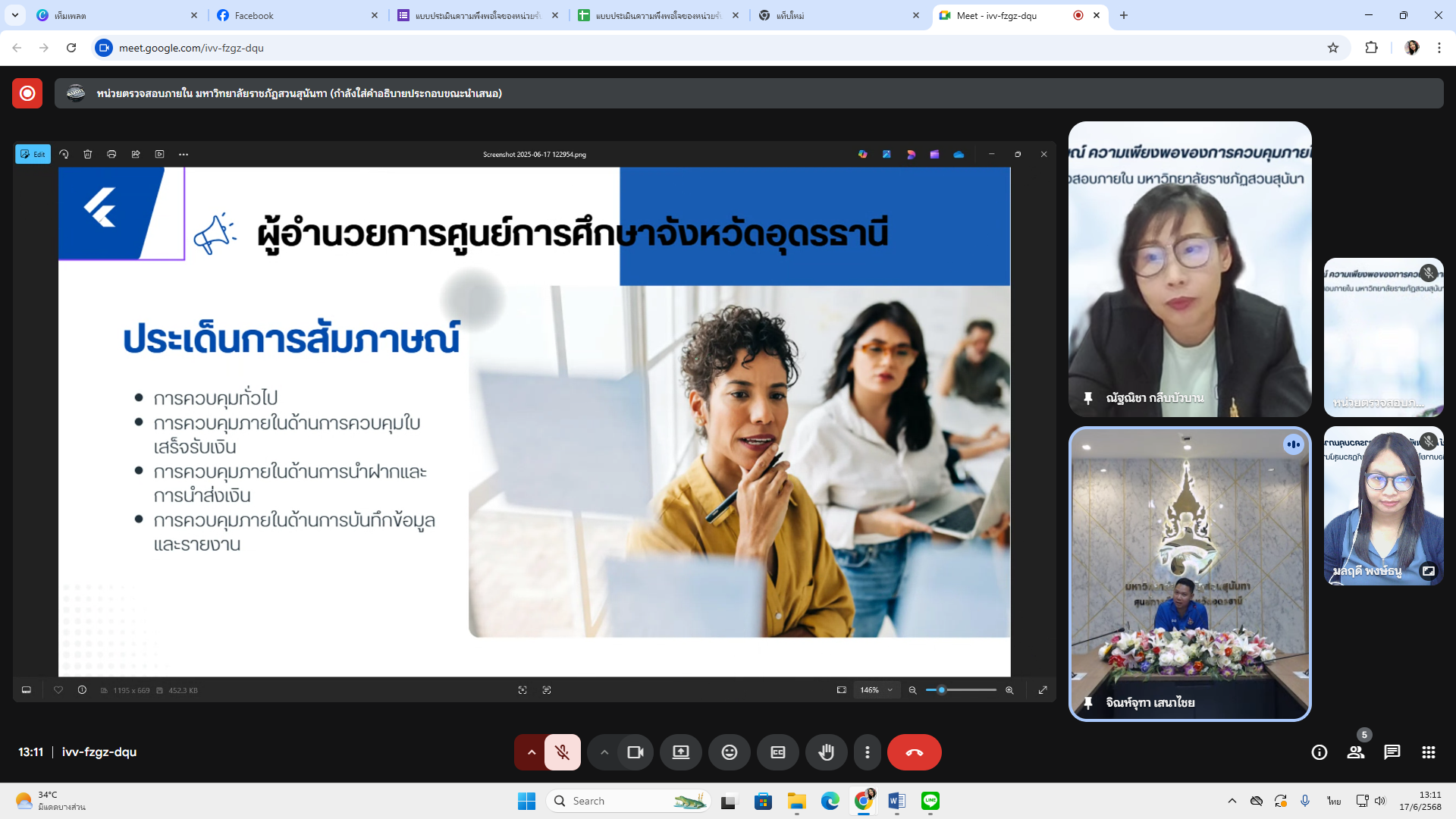Open the chat messages panel
The image size is (1456, 819).
pyautogui.click(x=1392, y=752)
